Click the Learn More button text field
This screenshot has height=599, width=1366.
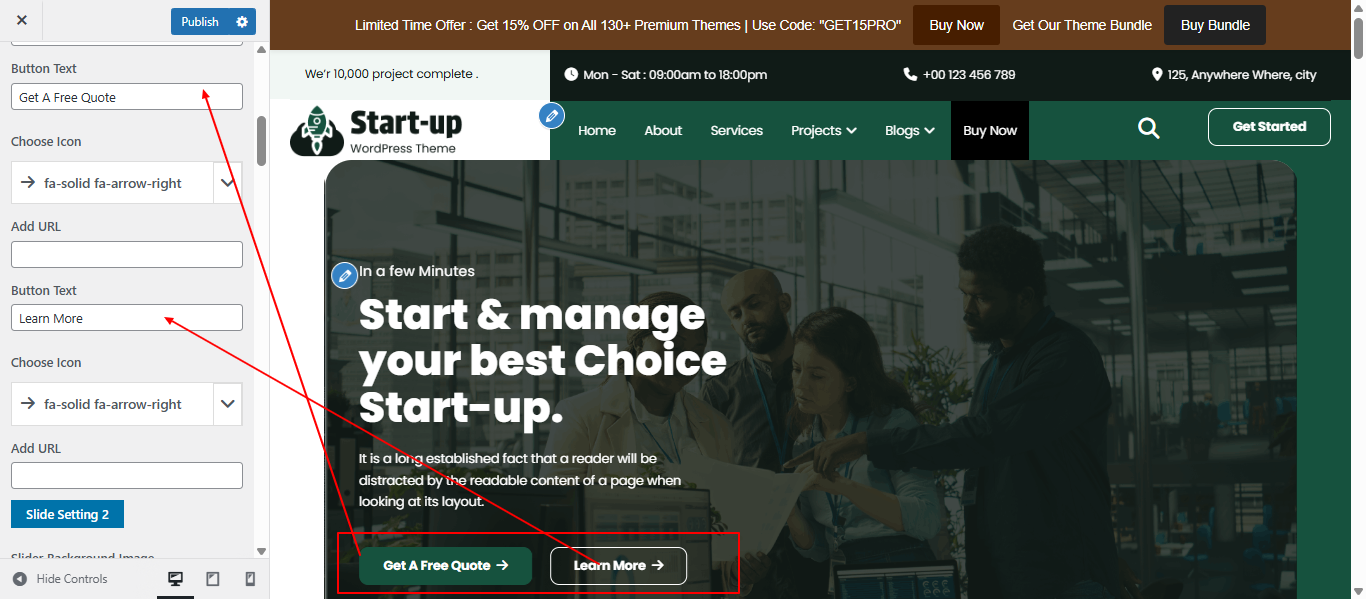[127, 318]
